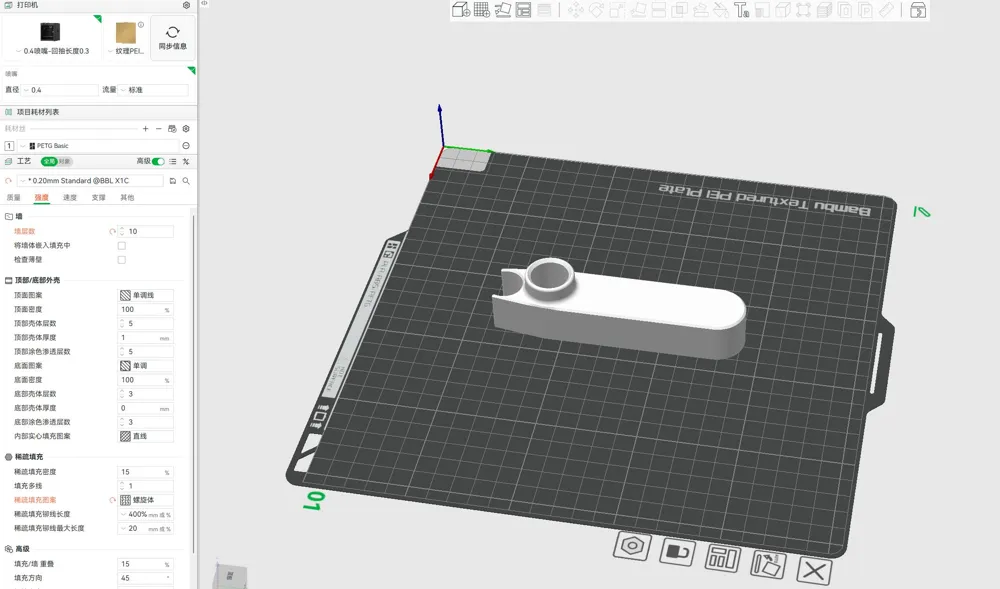Click the plate arrange icon
The image size is (1000, 589).
[x=723, y=558]
